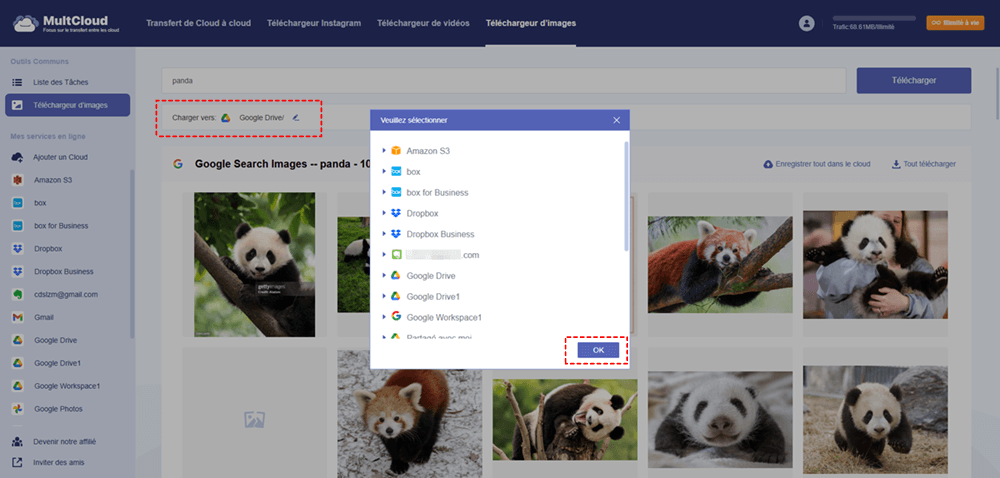Click the Dropbox sidebar icon

click(x=18, y=249)
